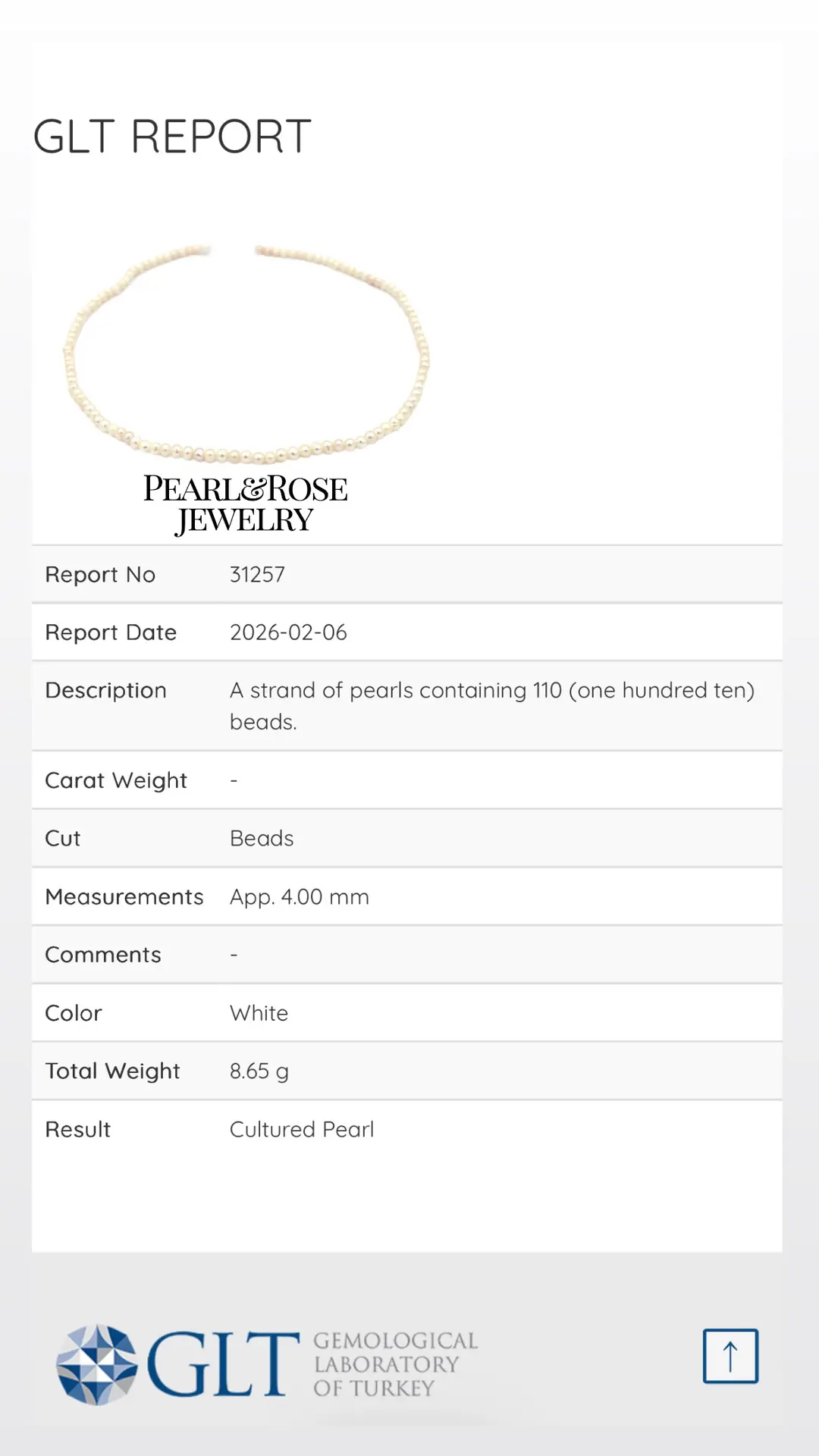Click the Description row label
The width and height of the screenshot is (819, 1456).
coord(105,690)
